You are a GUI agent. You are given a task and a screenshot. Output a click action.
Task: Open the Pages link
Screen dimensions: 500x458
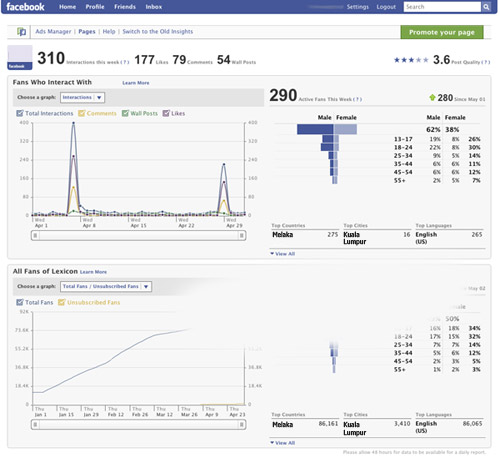[x=87, y=31]
